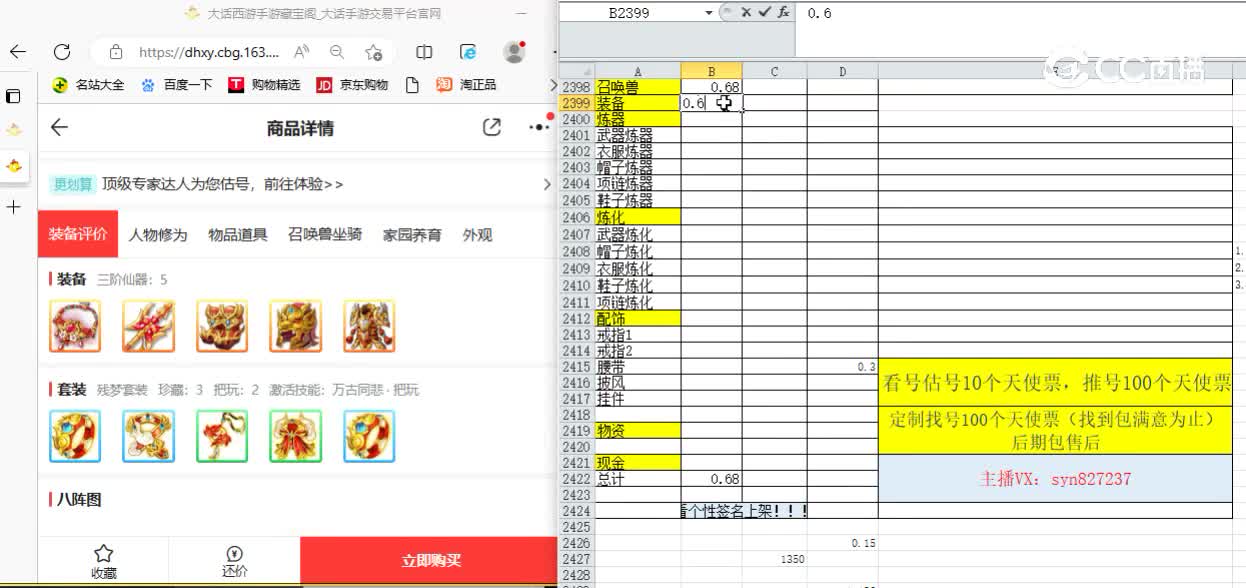Start read aloud from the address bar
Viewport: 1246px width, 588px height.
pos(301,52)
